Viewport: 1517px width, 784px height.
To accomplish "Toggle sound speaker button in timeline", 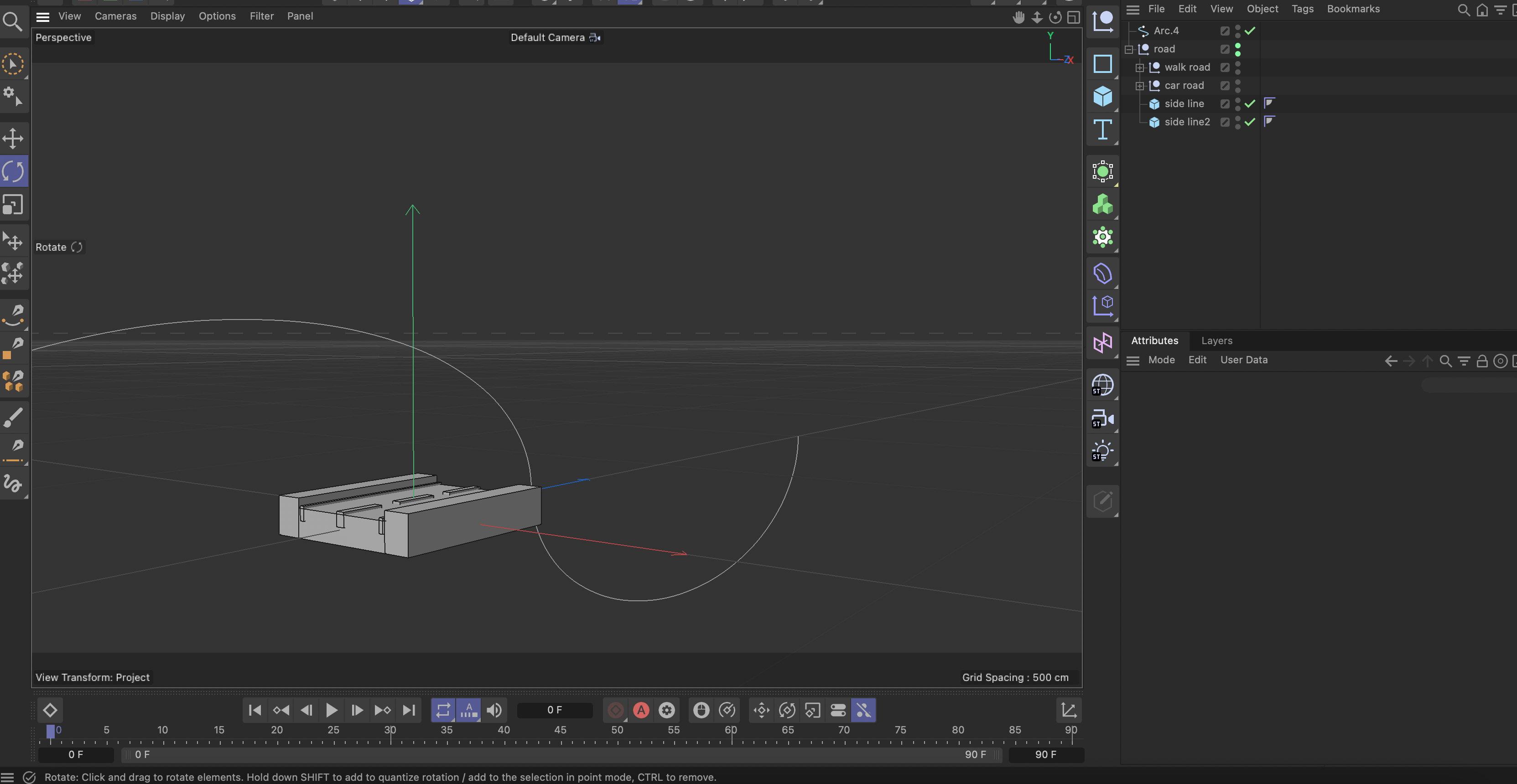I will (494, 711).
